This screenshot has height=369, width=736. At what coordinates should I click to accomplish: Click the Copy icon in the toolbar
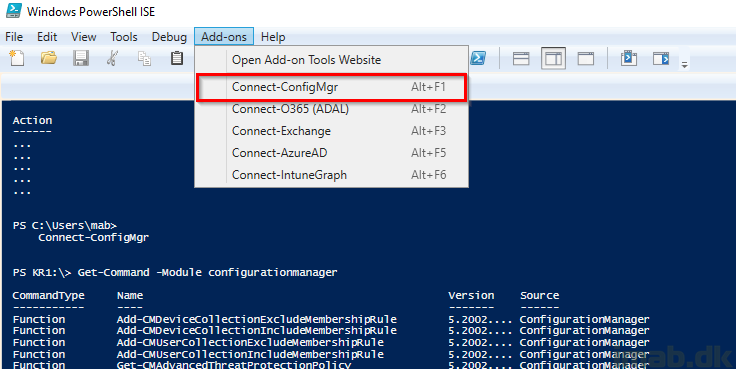point(144,59)
